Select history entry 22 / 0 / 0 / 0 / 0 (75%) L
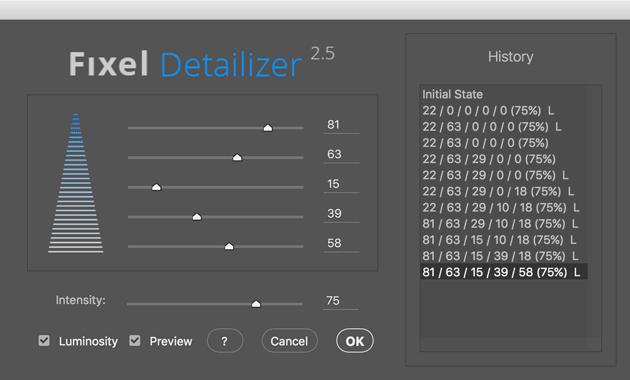 (x=504, y=110)
